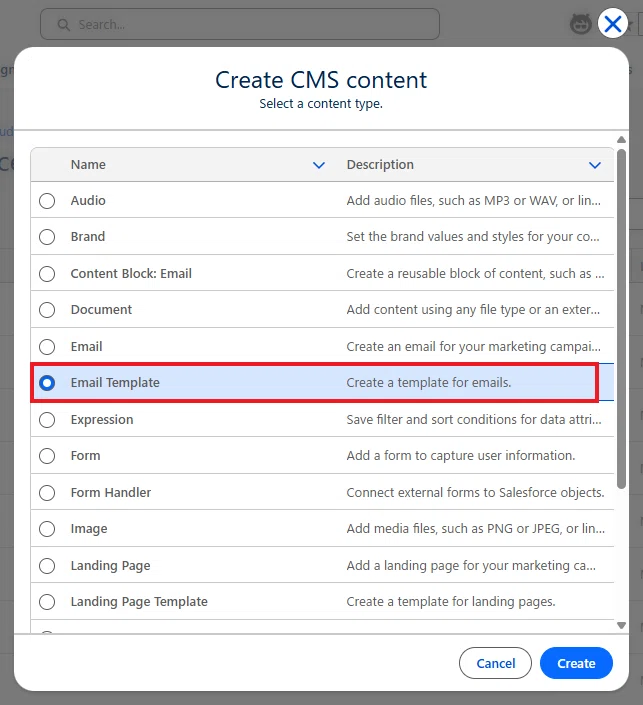Click the Astro mascot icon
Viewport: 643px width, 705px height.
pos(581,24)
